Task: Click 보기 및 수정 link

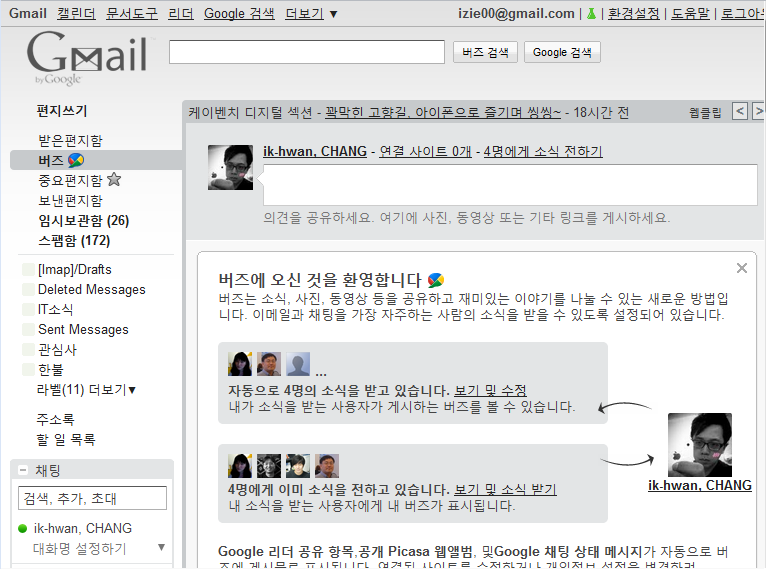Action: click(x=490, y=391)
